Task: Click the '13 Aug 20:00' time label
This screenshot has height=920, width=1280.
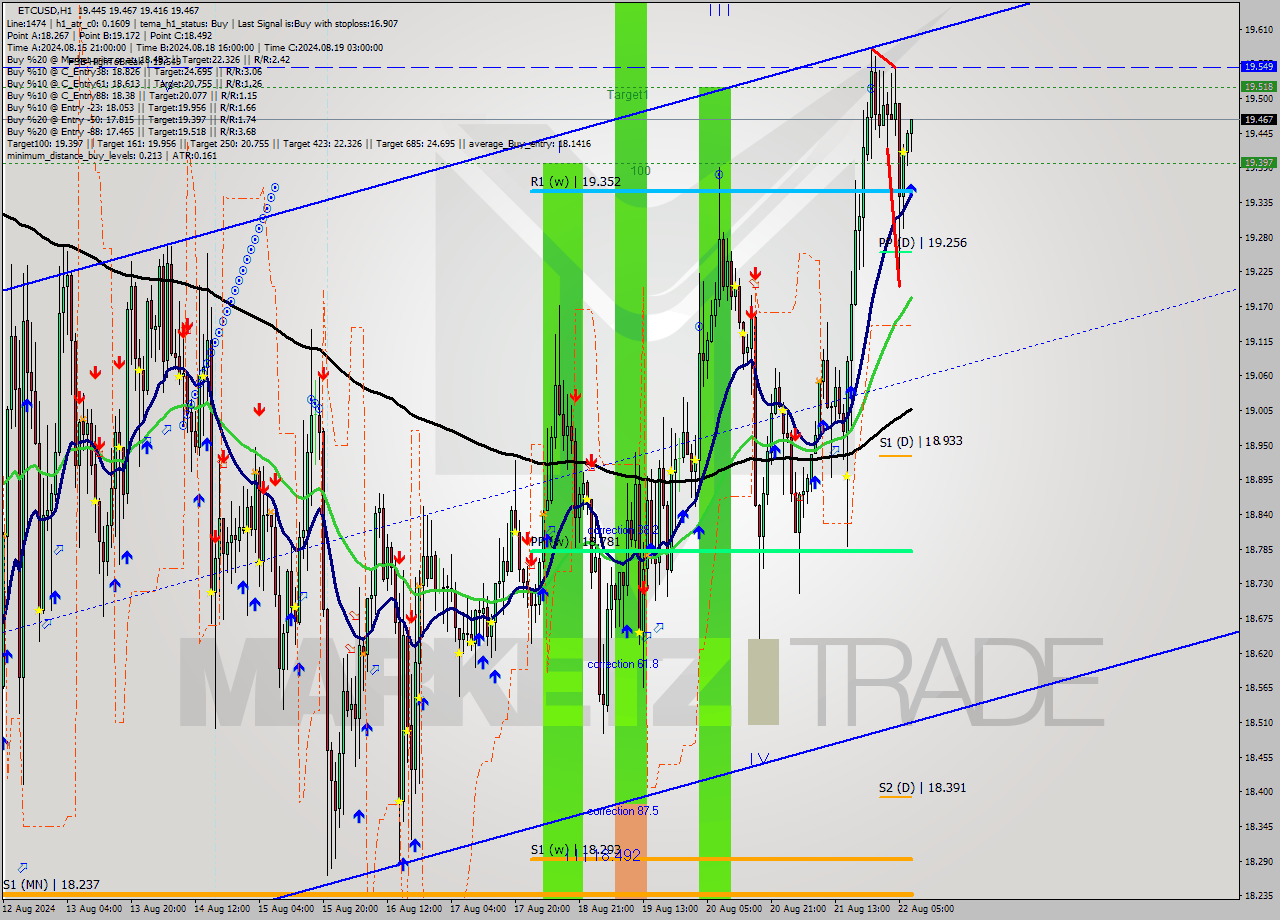Action: 160,909
